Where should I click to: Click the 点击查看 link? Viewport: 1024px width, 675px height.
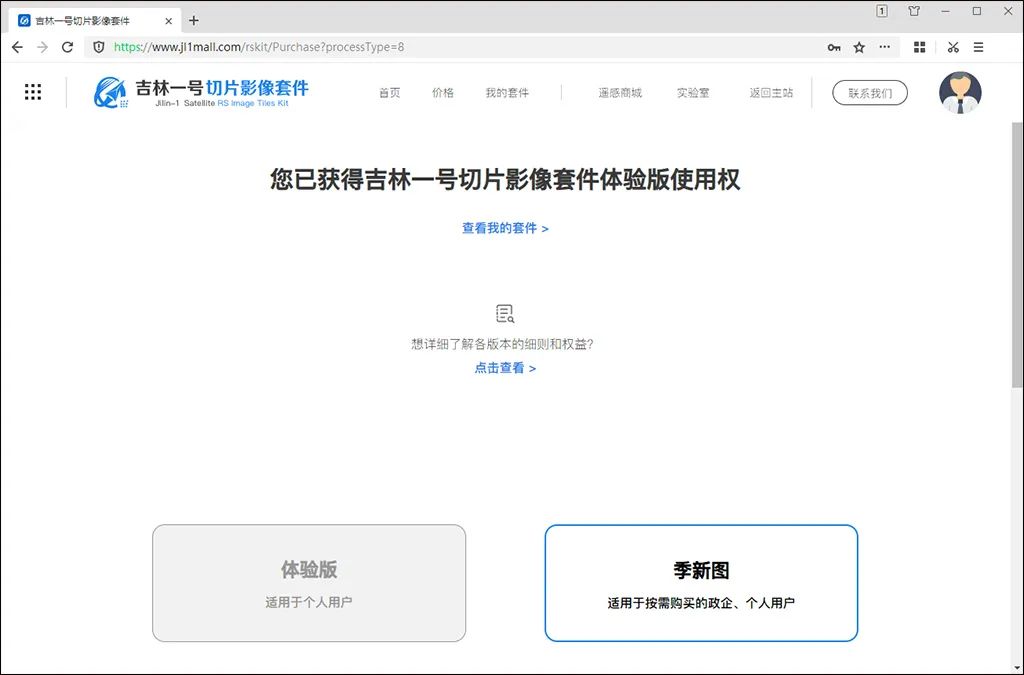[x=505, y=368]
